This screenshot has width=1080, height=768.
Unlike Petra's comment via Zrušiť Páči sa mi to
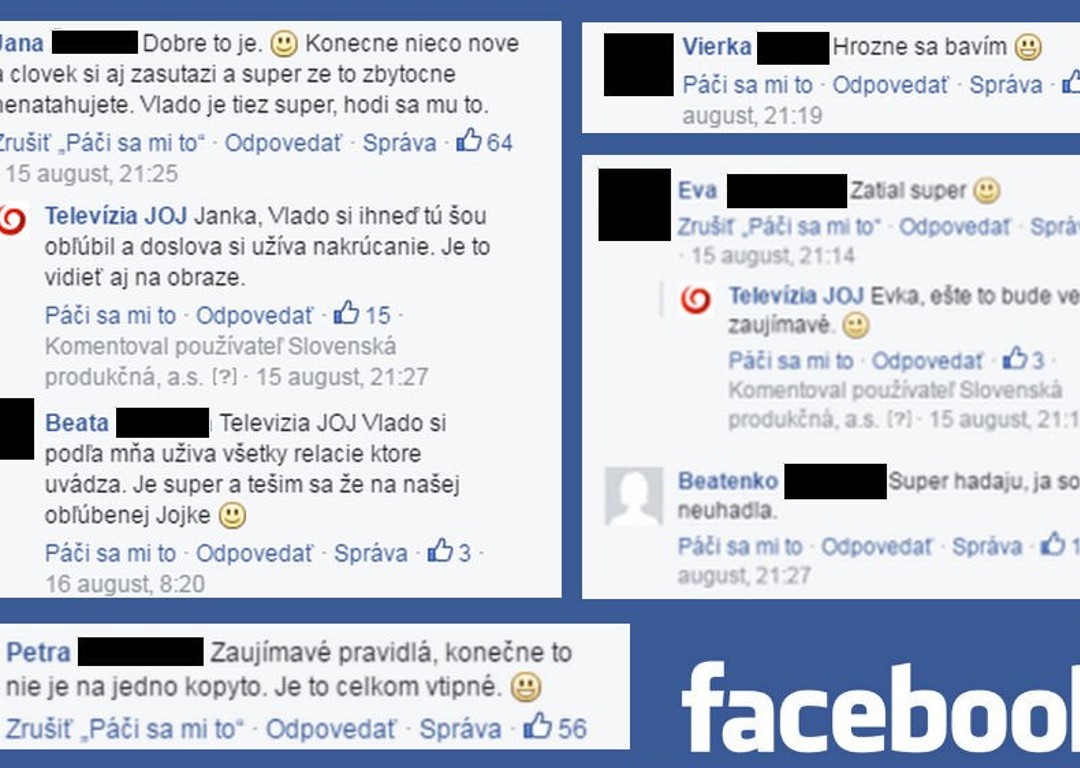tap(125, 729)
